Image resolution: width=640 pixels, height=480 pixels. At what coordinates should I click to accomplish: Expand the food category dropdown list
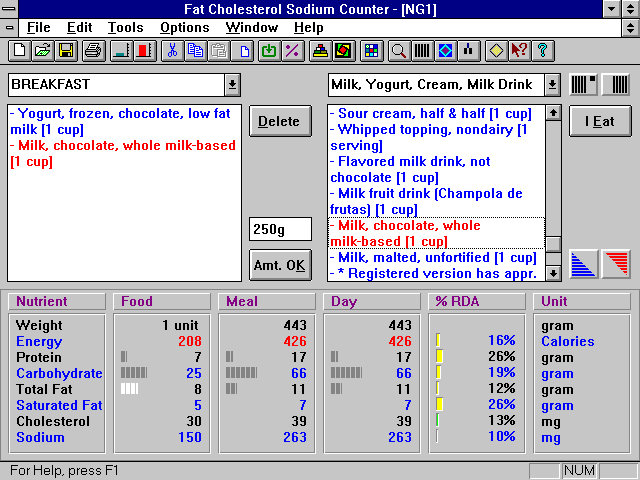click(552, 85)
